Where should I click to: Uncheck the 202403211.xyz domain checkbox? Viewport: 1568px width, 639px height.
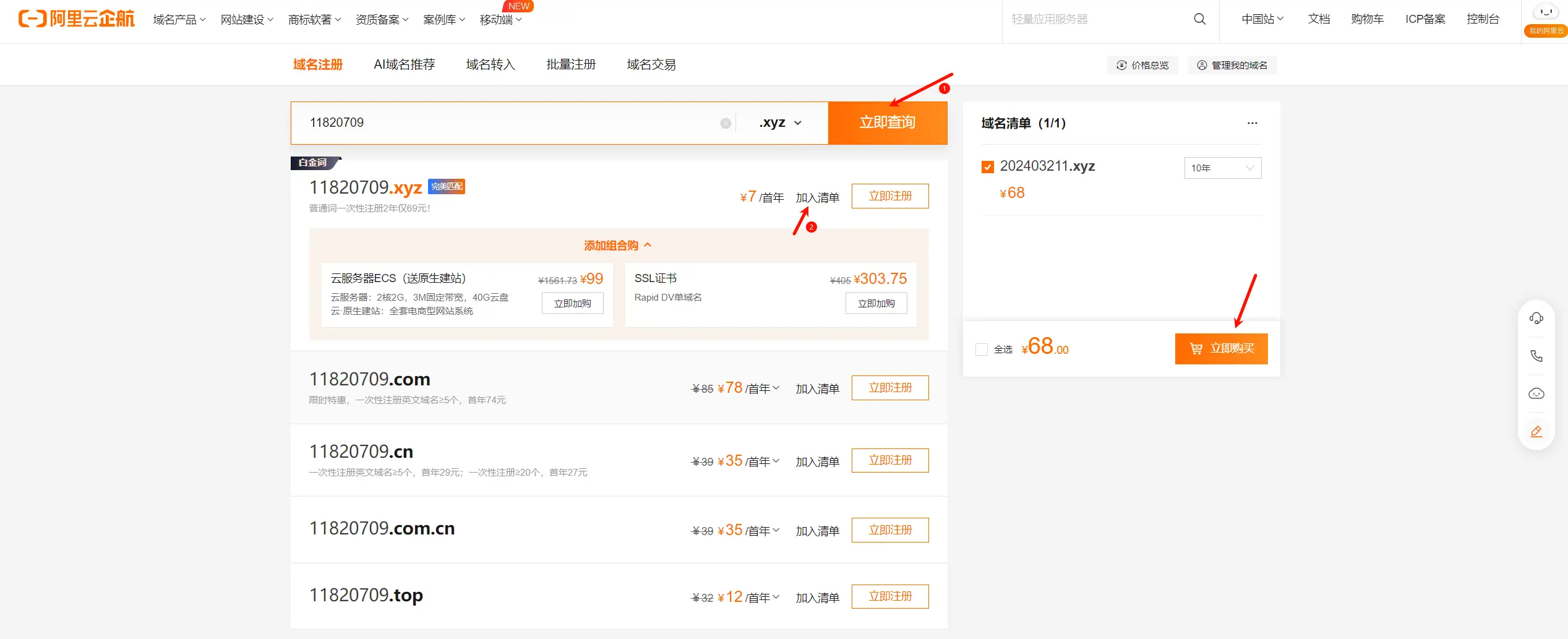pos(988,167)
